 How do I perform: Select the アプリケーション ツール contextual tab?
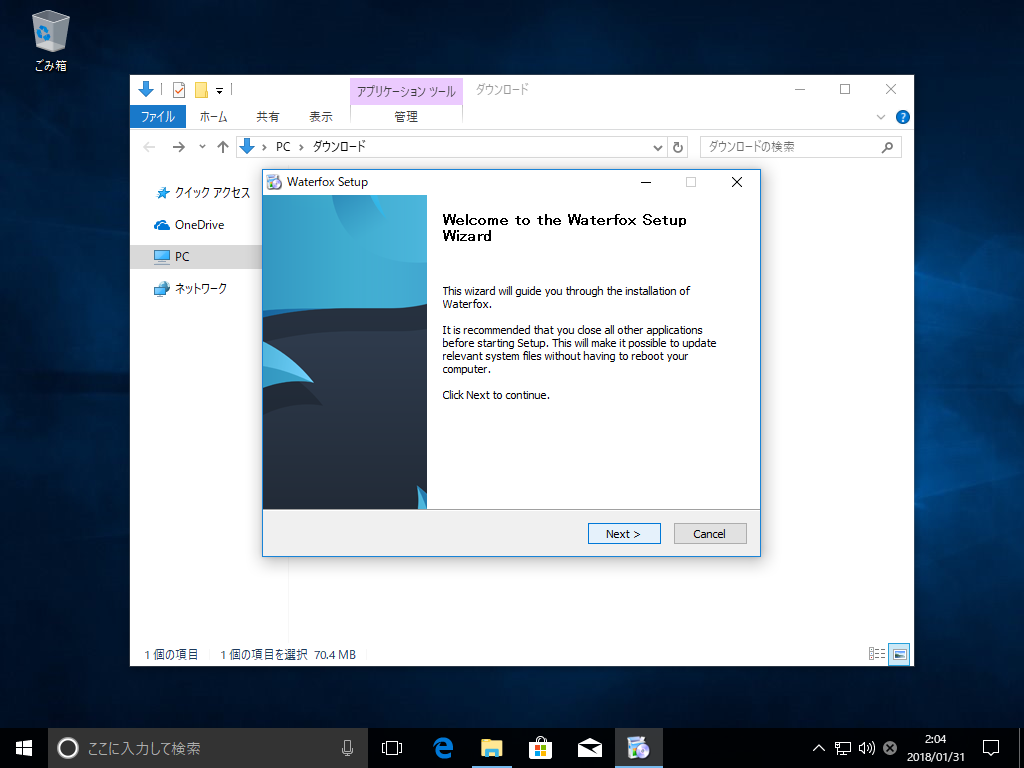coord(406,91)
